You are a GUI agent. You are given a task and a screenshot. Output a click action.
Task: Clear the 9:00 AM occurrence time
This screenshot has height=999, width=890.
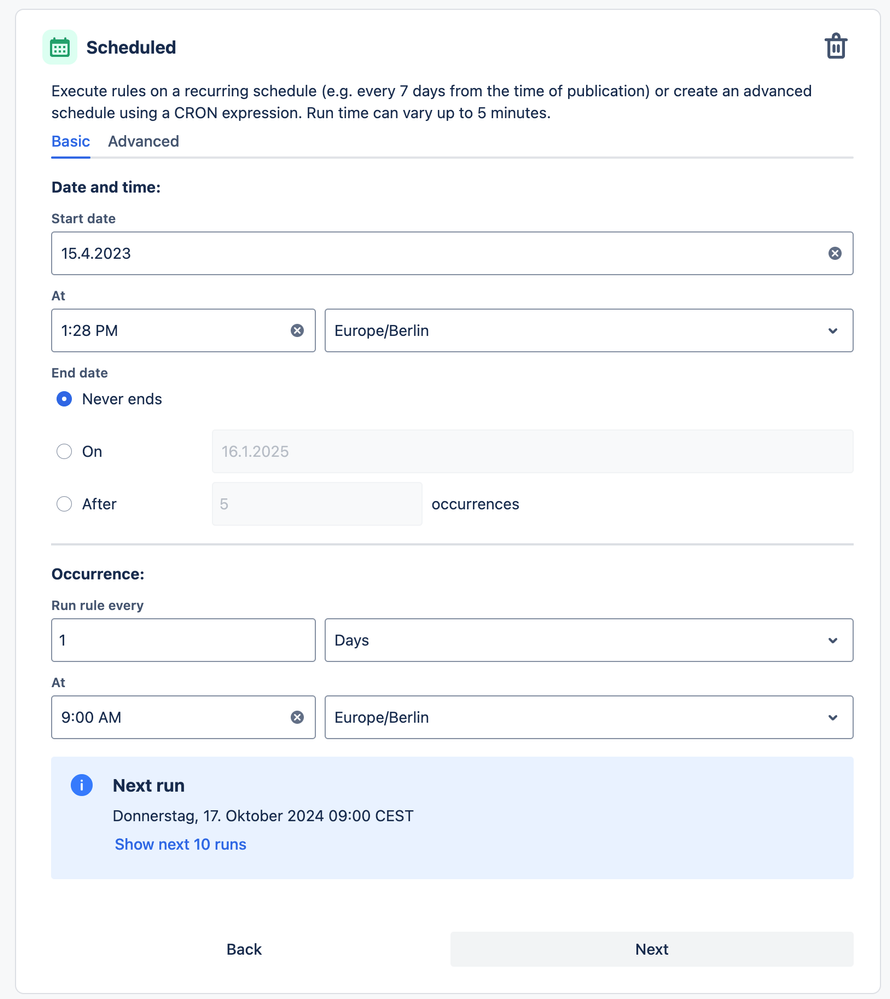tap(297, 718)
